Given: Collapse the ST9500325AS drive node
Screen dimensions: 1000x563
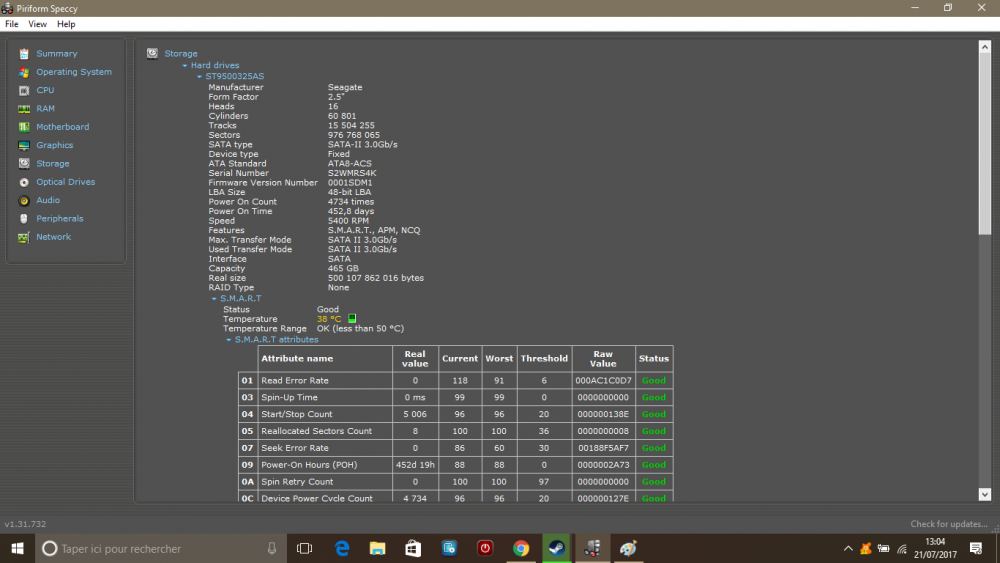Looking at the screenshot, I should coord(199,76).
